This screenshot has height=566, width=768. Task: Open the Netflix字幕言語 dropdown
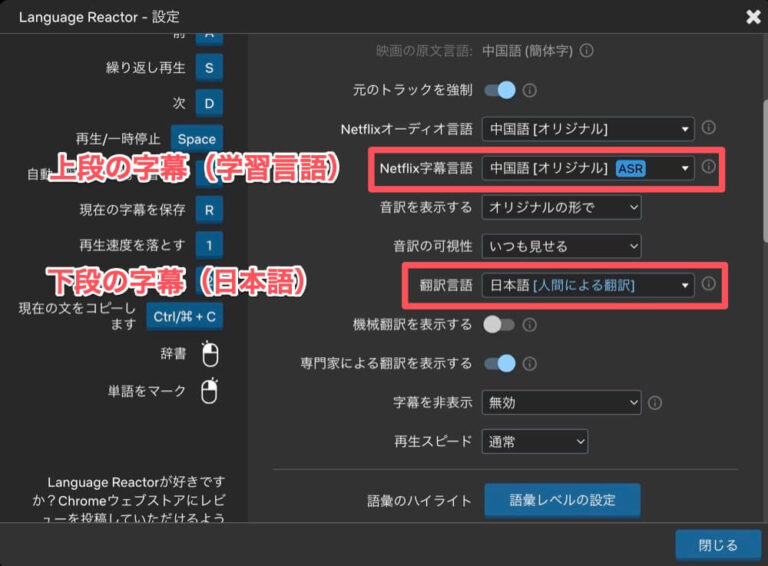pyautogui.click(x=588, y=168)
